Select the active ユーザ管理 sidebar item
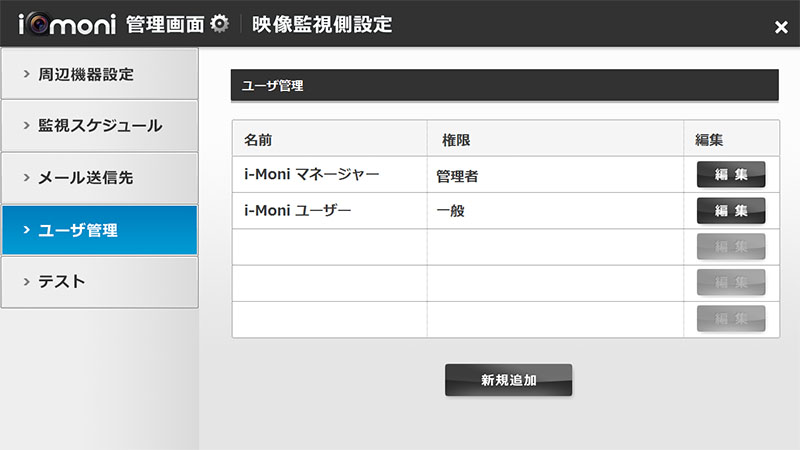Screen dimensions: 800x450 click(x=99, y=231)
